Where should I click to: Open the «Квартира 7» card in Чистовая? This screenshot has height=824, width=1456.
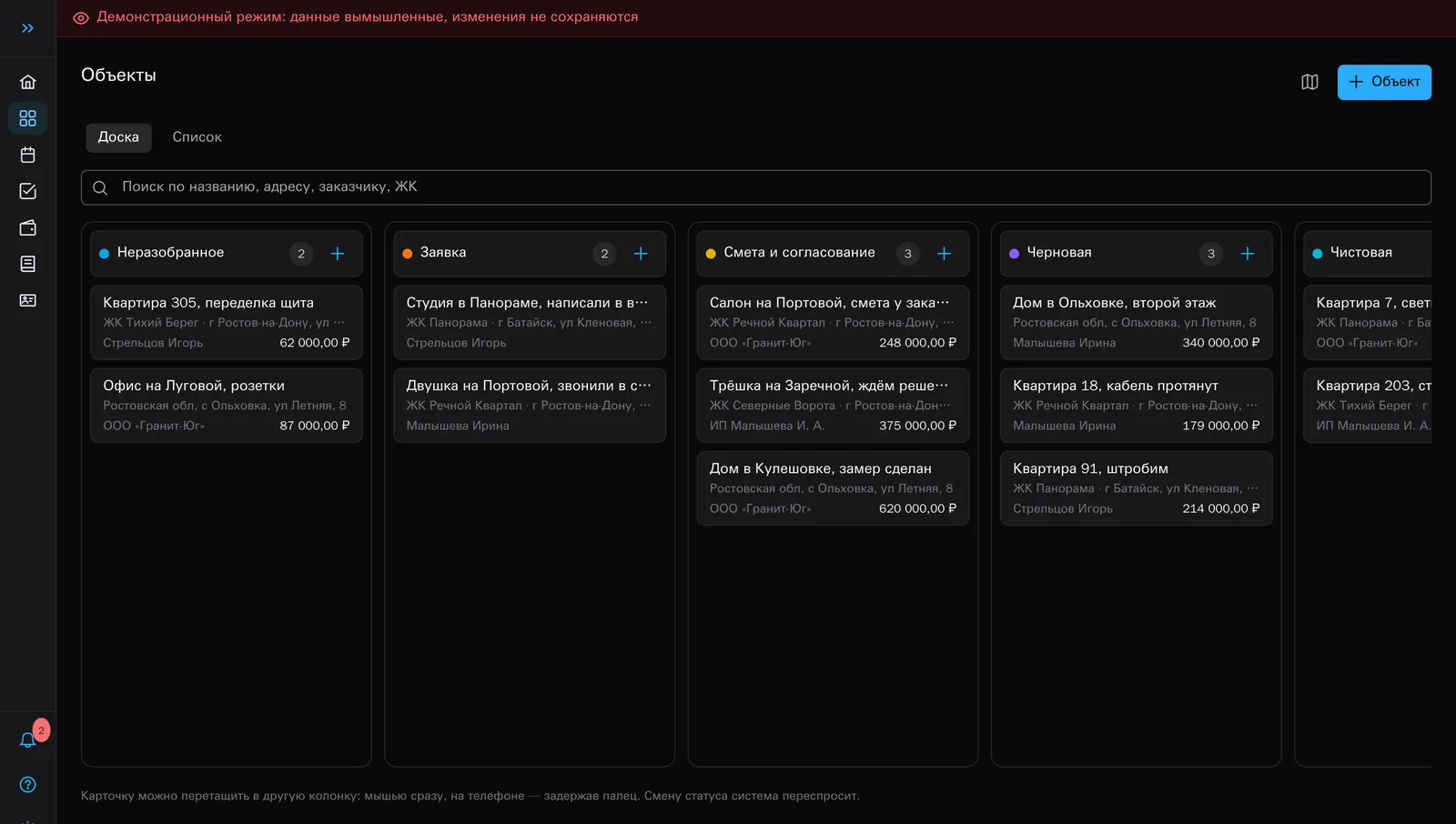[x=1368, y=323]
